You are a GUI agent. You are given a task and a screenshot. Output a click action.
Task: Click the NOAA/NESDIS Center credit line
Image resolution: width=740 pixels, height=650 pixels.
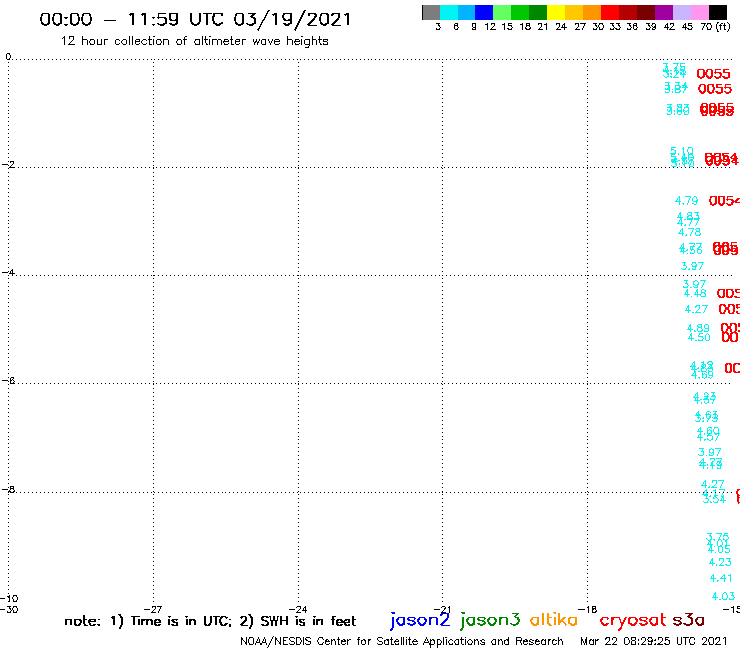(x=402, y=641)
